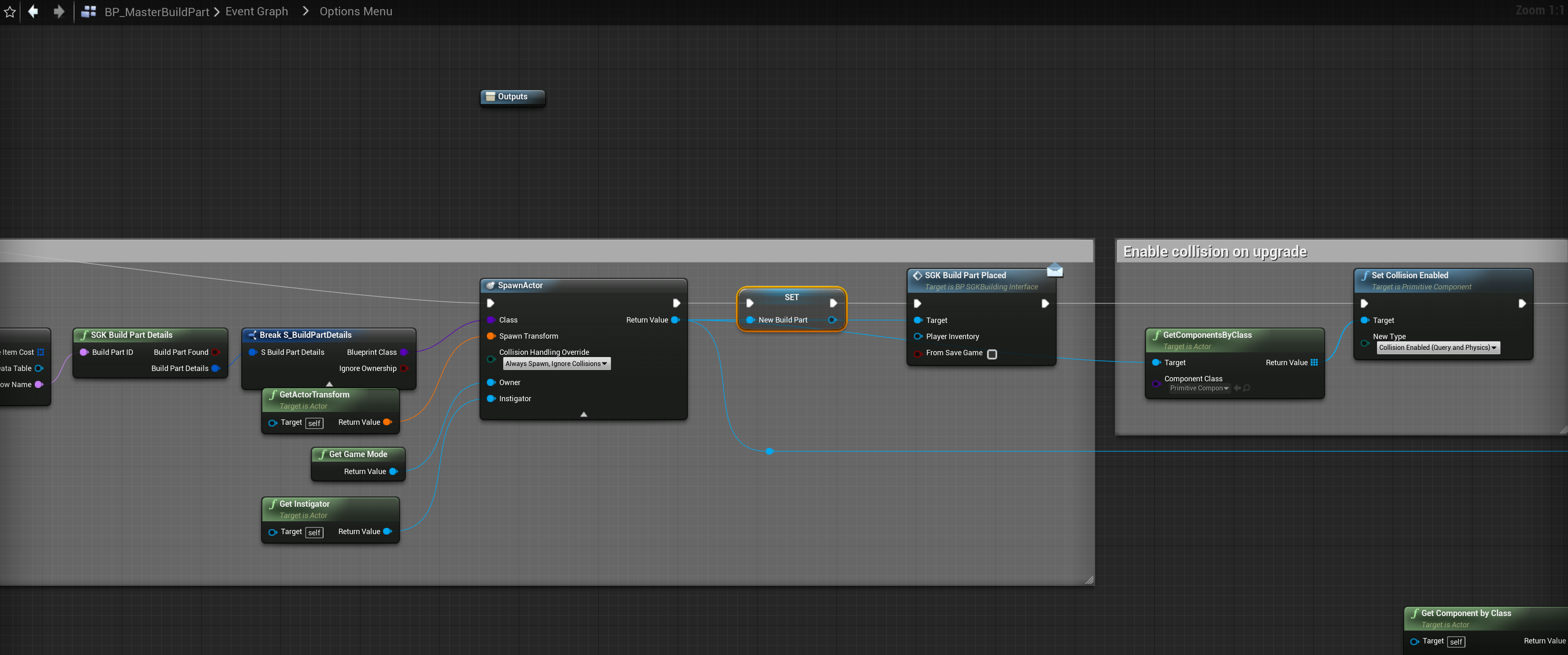Click the search magnifier next to Component Class

tap(1247, 388)
